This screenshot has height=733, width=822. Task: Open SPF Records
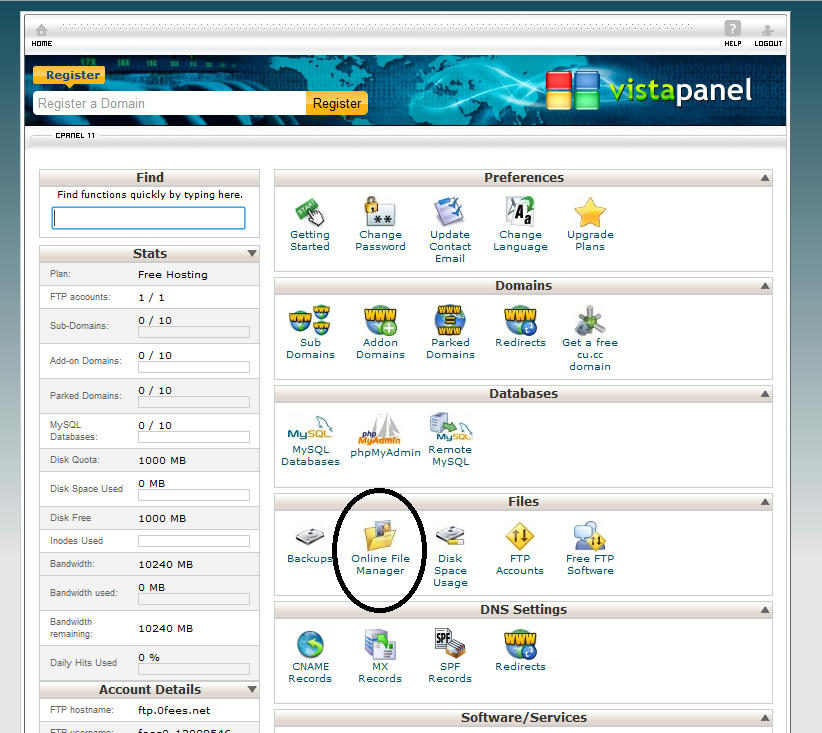click(450, 656)
